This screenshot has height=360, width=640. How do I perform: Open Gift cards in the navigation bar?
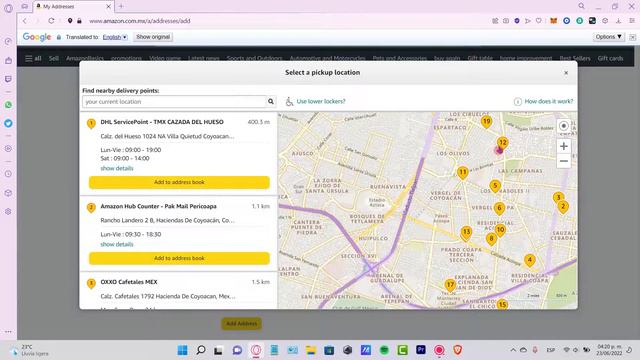(610, 58)
